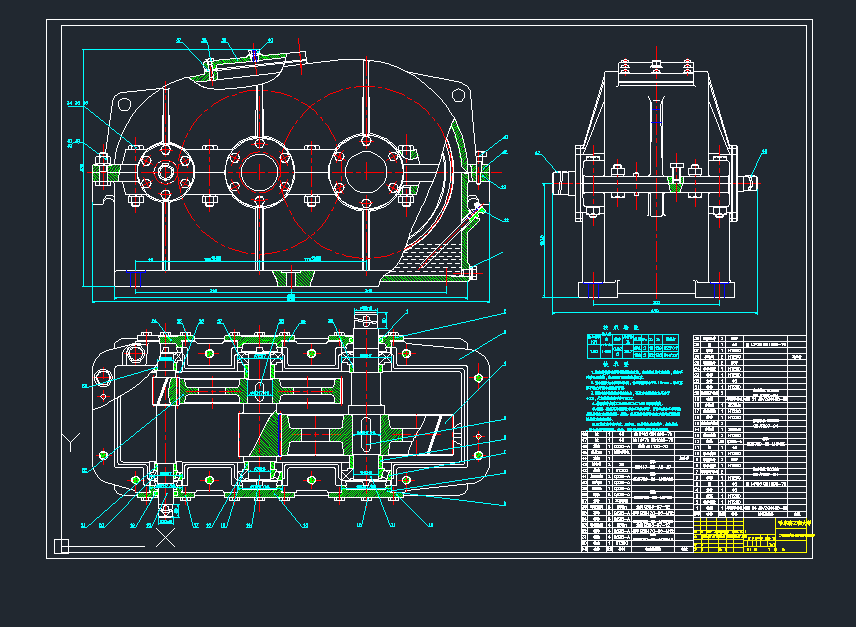This screenshot has height=627, width=856.
Task: Select the left bearing cover in the front view
Action: [x=164, y=172]
